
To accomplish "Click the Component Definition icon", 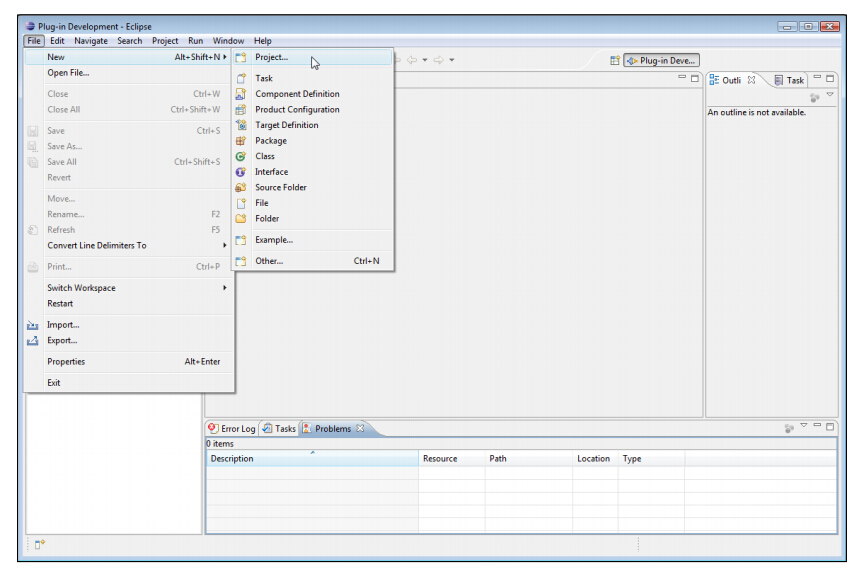I will pyautogui.click(x=241, y=94).
